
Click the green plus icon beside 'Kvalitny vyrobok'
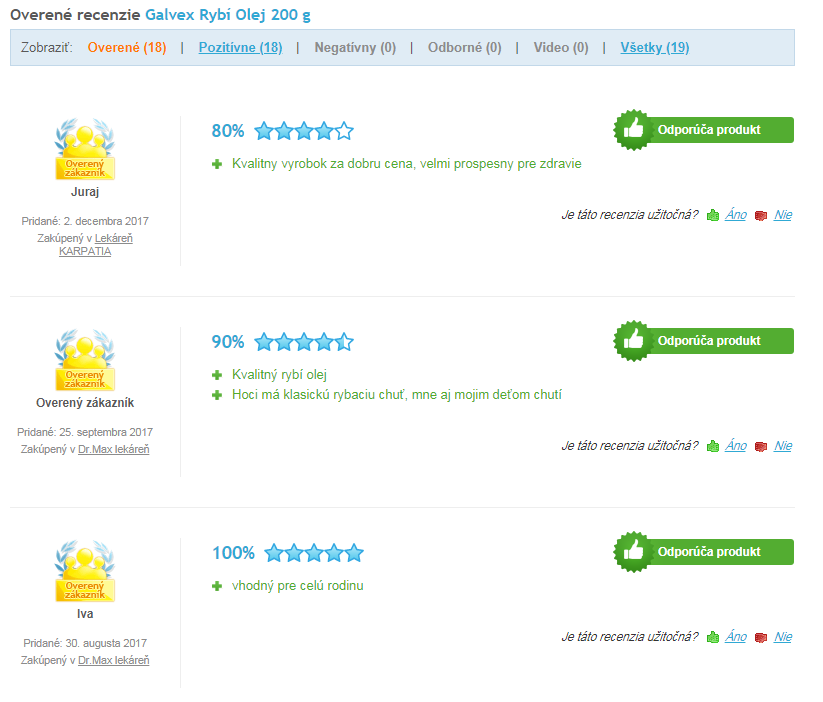217,164
